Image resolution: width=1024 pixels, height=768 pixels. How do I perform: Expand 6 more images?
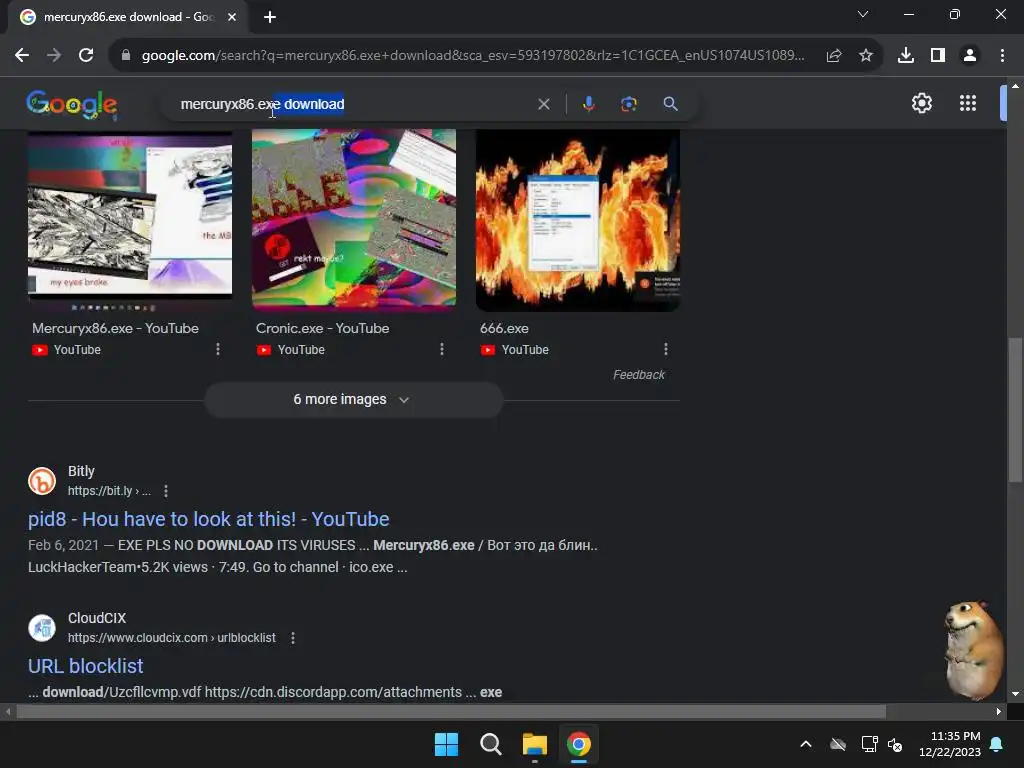coord(353,399)
